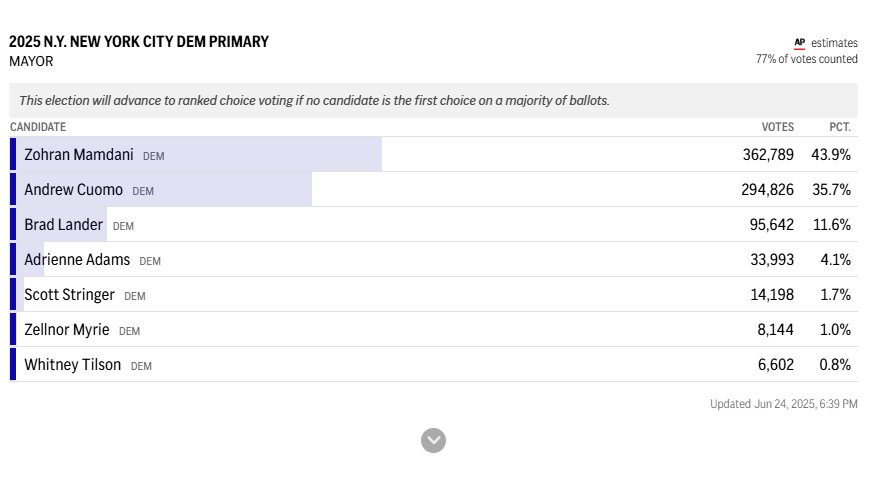Click the CANDIDATE column header
Image resolution: width=871 pixels, height=490 pixels.
[38, 127]
